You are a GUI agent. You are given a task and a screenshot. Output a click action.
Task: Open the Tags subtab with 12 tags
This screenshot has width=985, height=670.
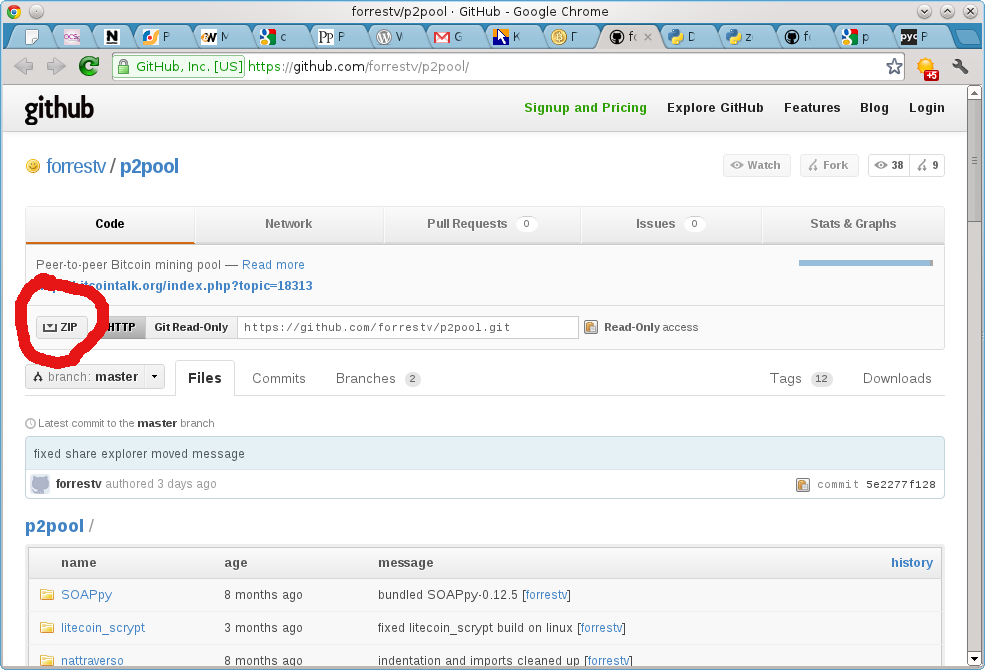[x=801, y=379]
